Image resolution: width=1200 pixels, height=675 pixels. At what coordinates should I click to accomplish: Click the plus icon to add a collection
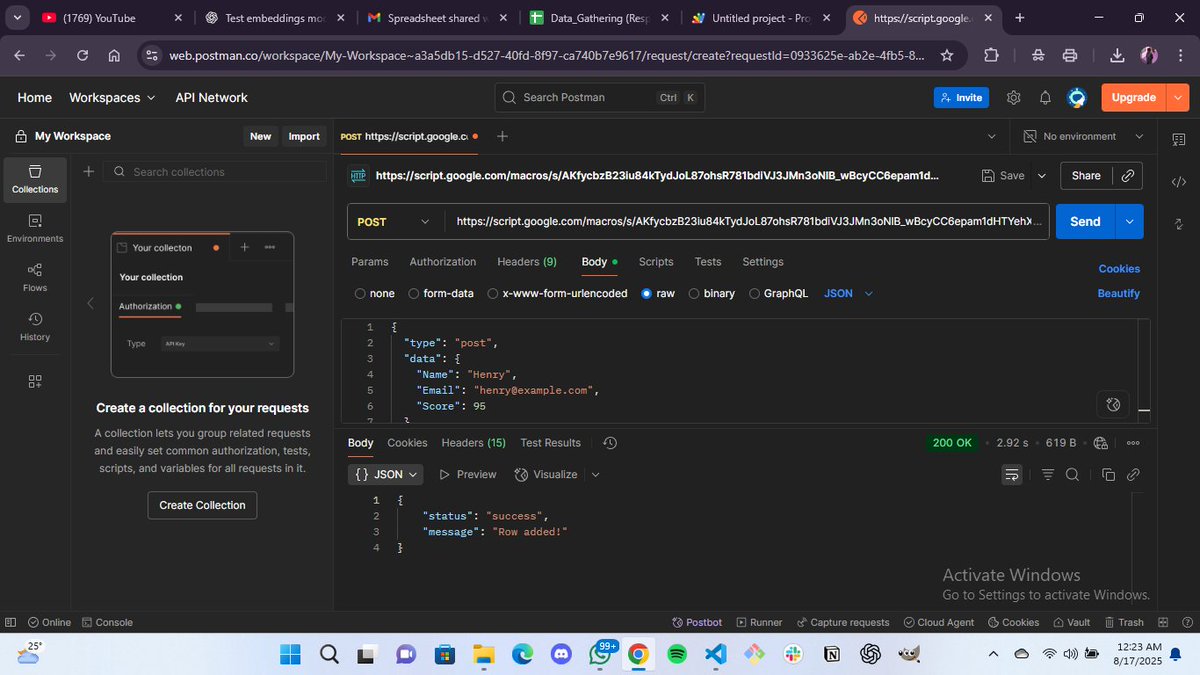(x=88, y=172)
